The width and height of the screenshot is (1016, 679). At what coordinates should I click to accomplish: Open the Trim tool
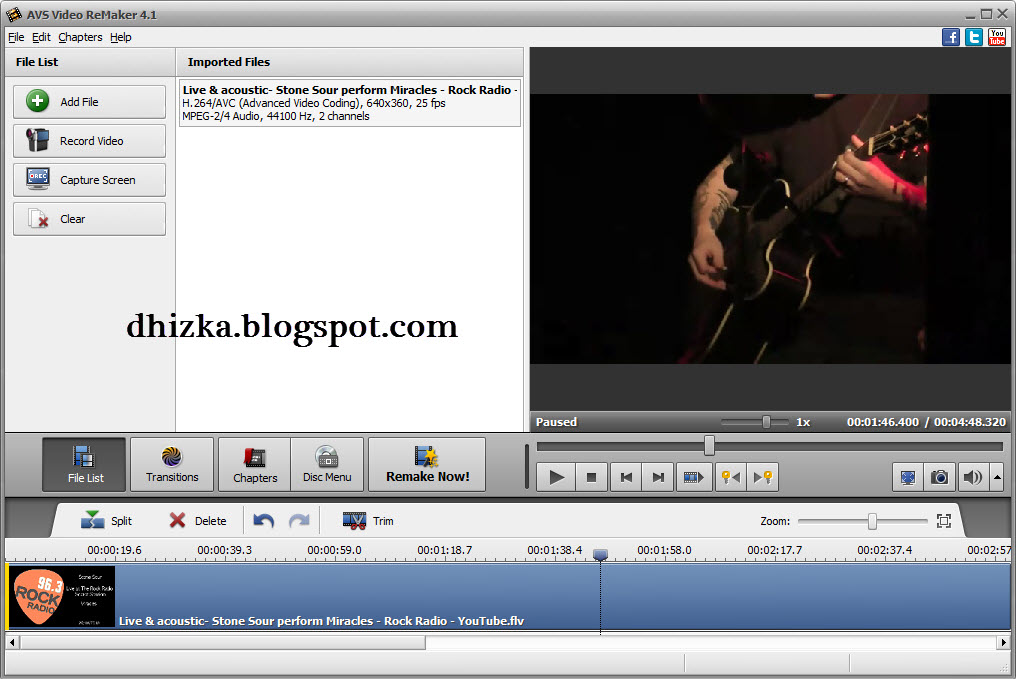point(368,520)
